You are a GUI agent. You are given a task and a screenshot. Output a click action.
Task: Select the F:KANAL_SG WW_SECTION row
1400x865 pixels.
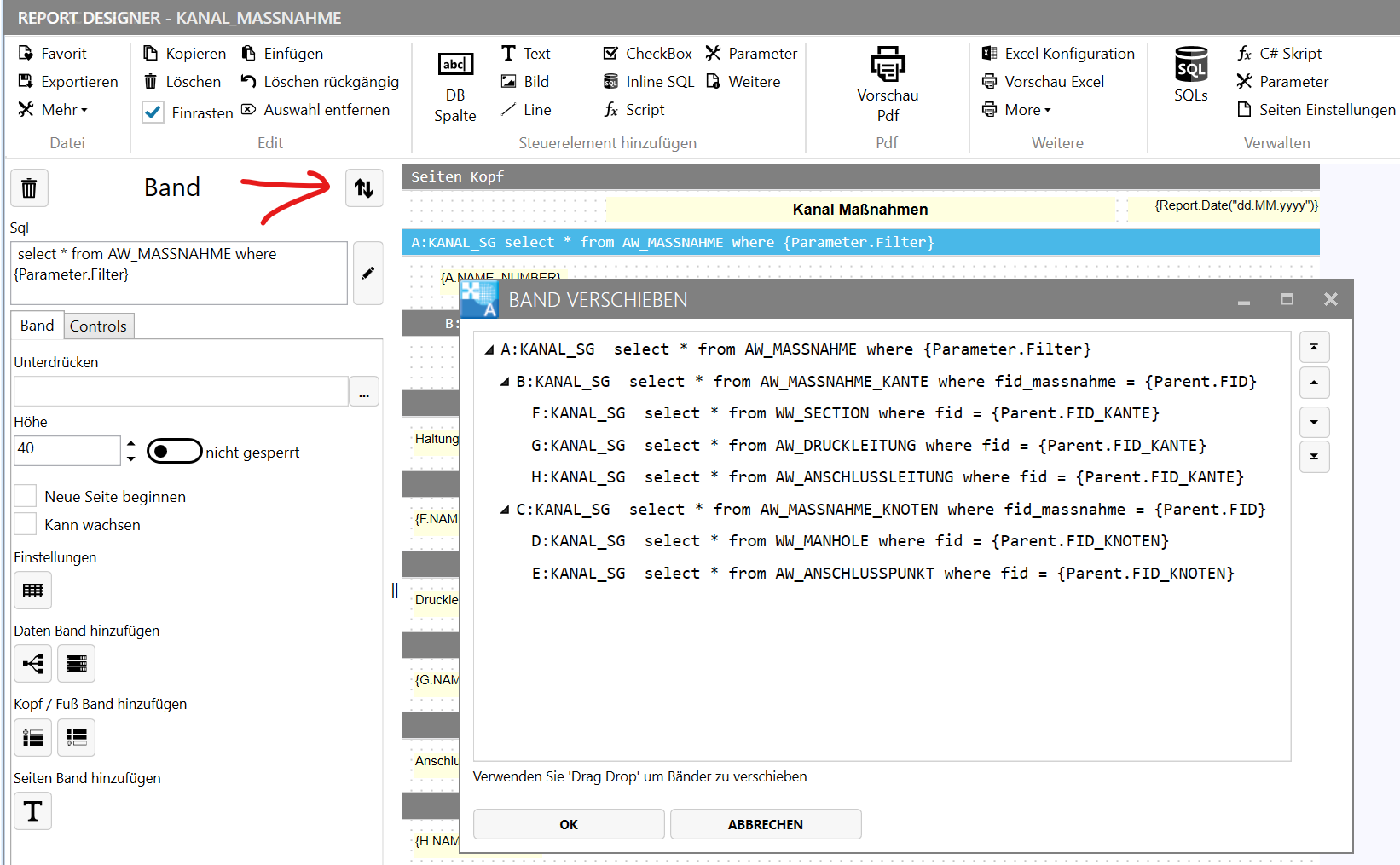click(x=845, y=413)
